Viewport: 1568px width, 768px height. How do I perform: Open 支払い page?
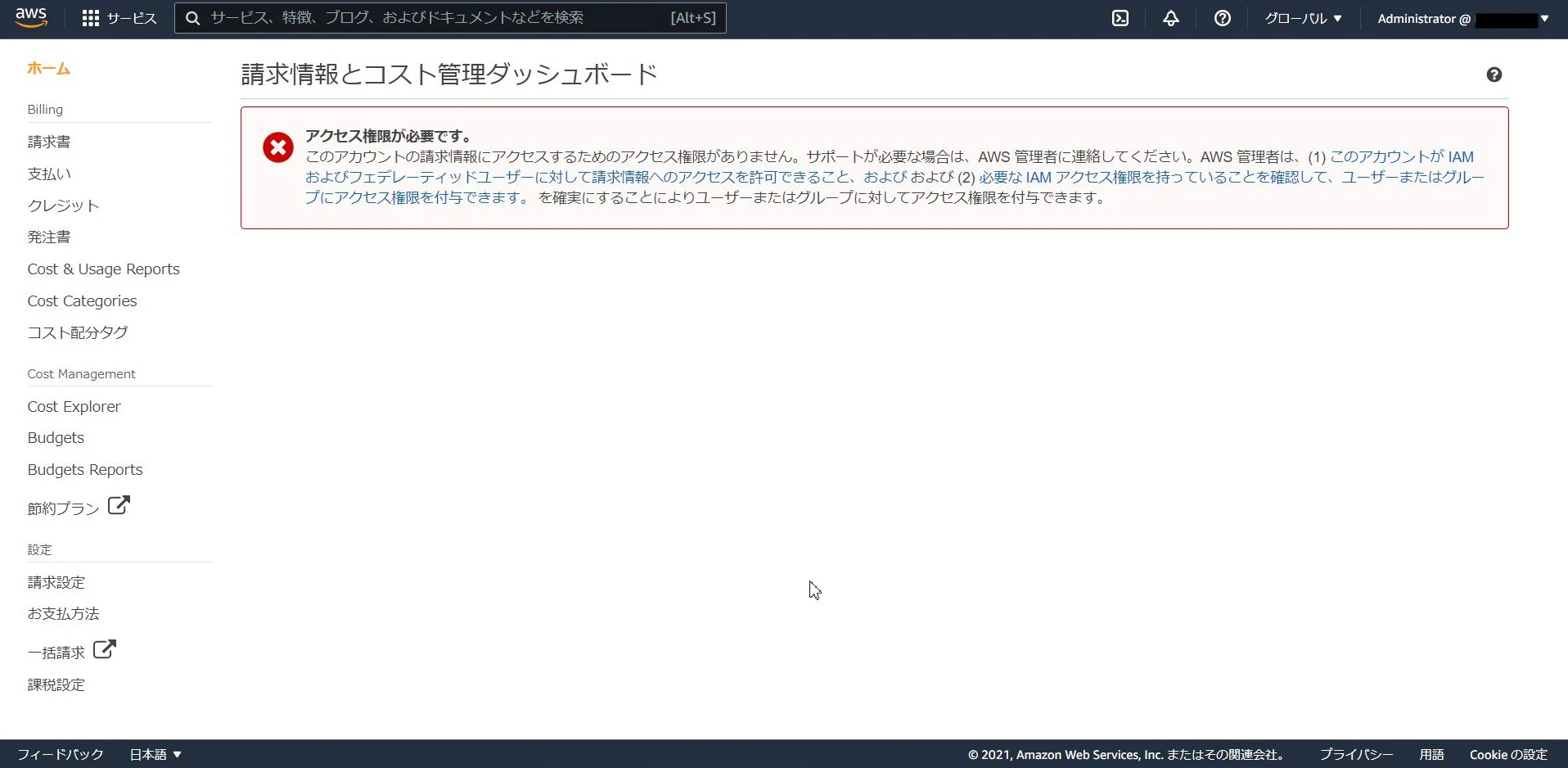click(49, 174)
